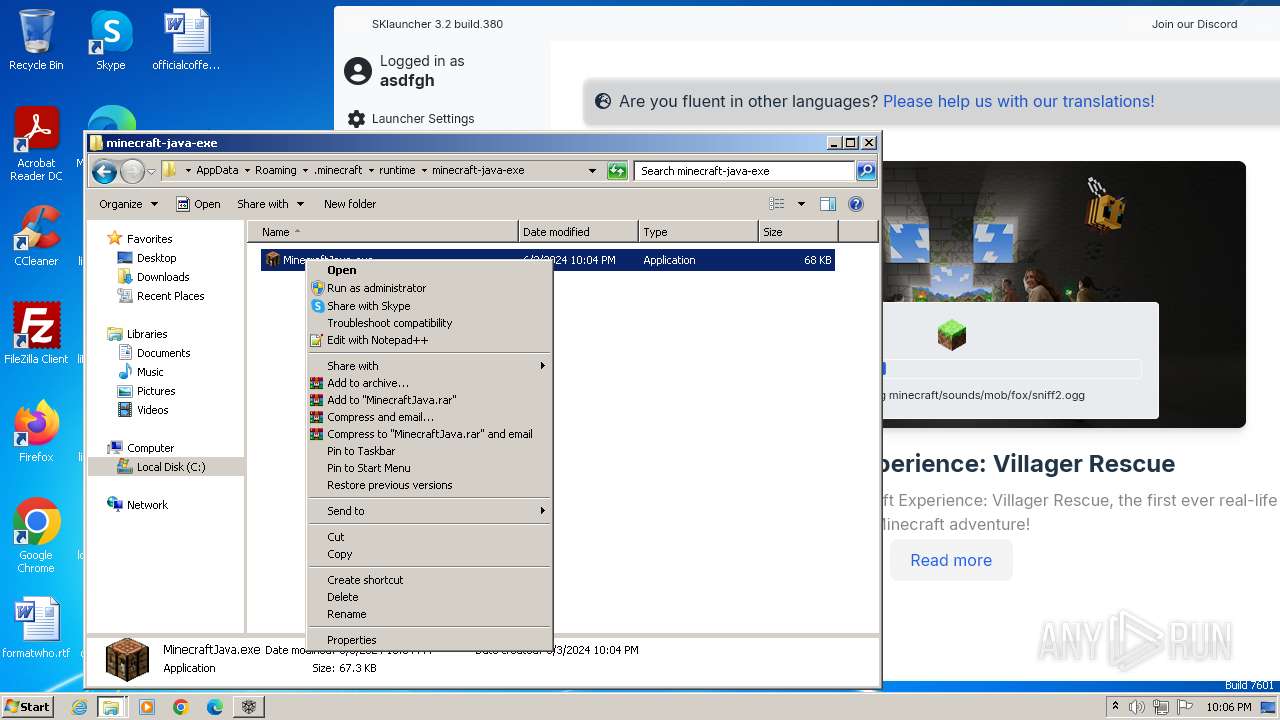
Task: Open Edge from the taskbar
Action: (215, 707)
